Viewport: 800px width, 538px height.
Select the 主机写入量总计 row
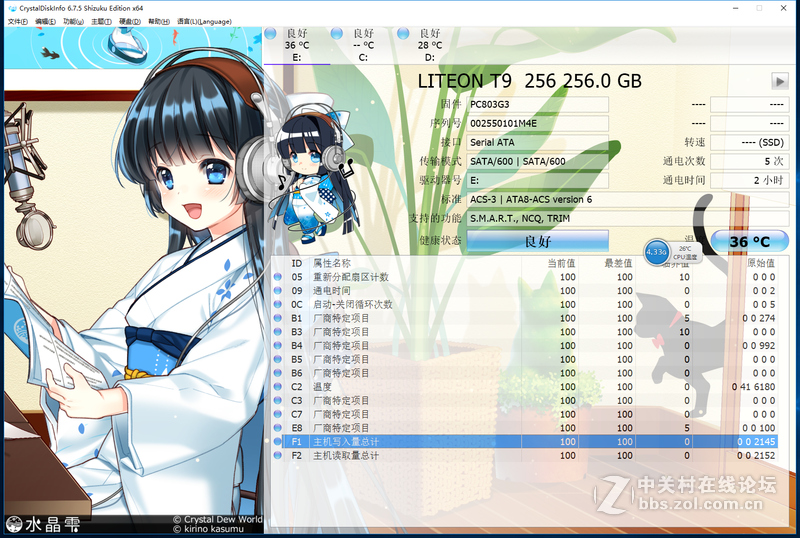coord(526,442)
